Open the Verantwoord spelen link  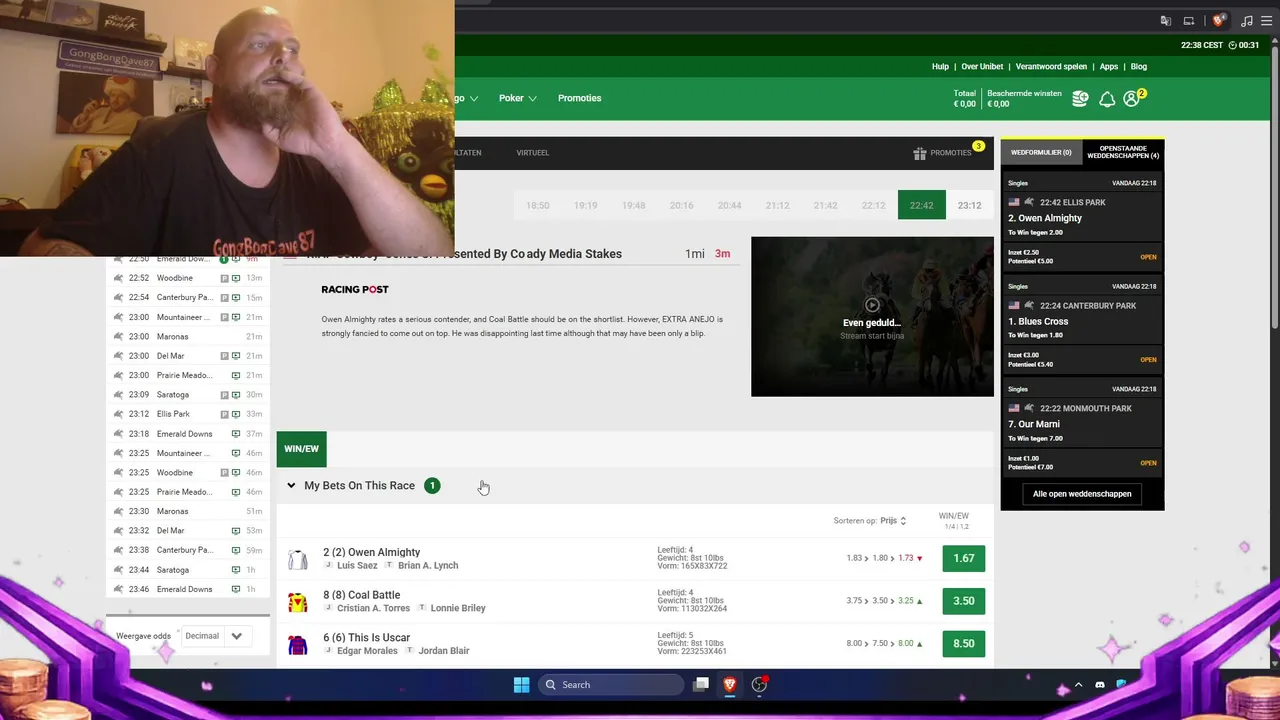(1051, 67)
